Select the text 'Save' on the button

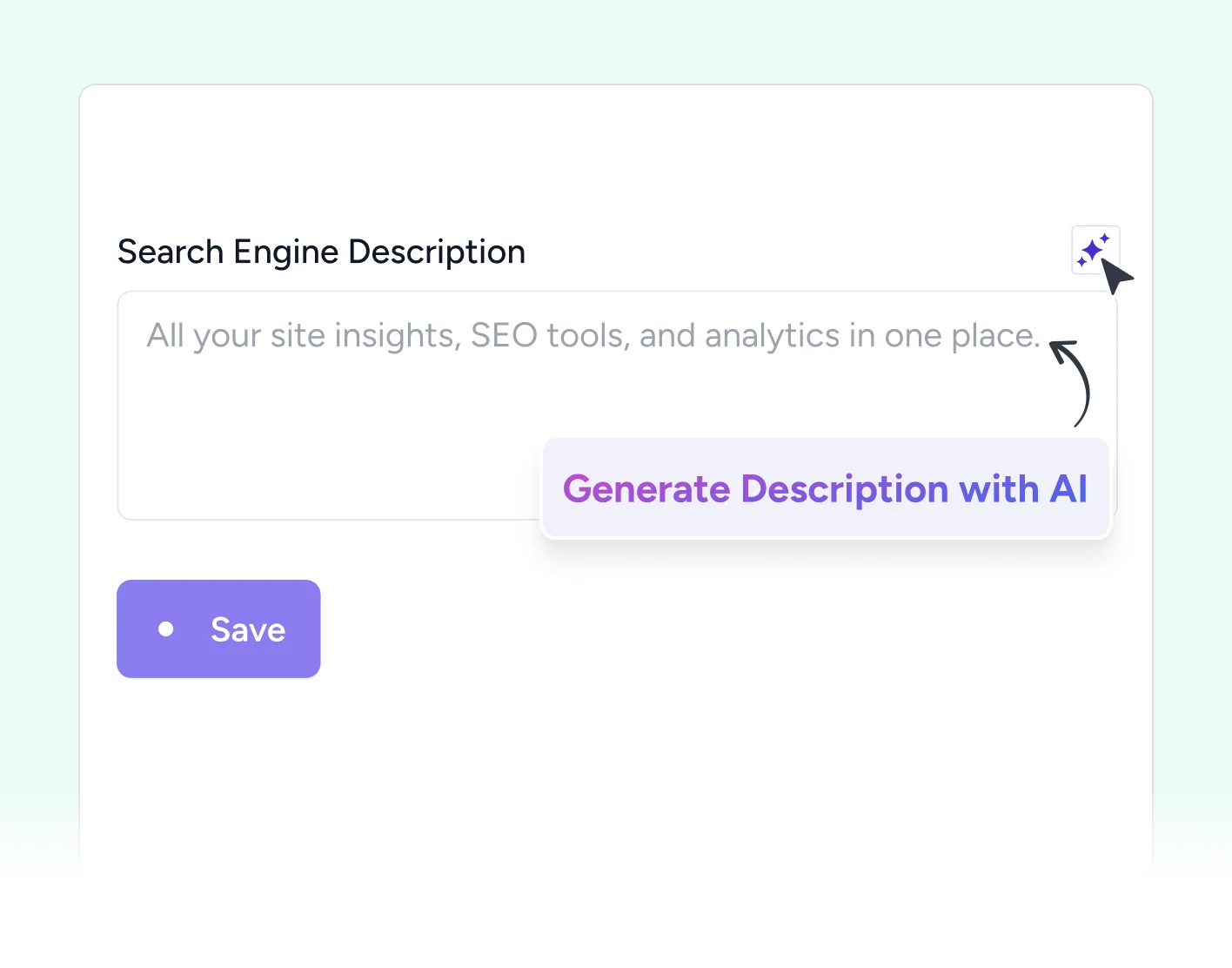[248, 629]
